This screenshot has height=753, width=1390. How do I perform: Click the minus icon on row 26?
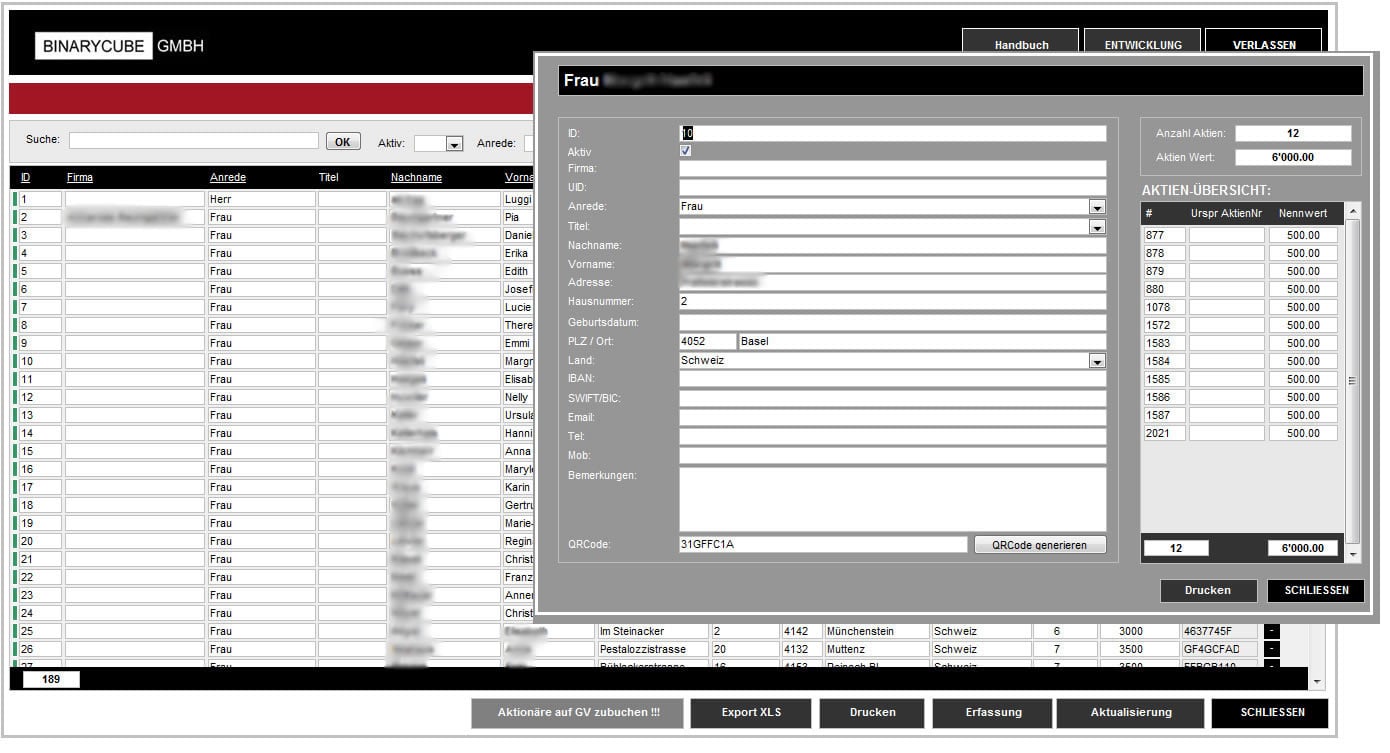click(1271, 649)
